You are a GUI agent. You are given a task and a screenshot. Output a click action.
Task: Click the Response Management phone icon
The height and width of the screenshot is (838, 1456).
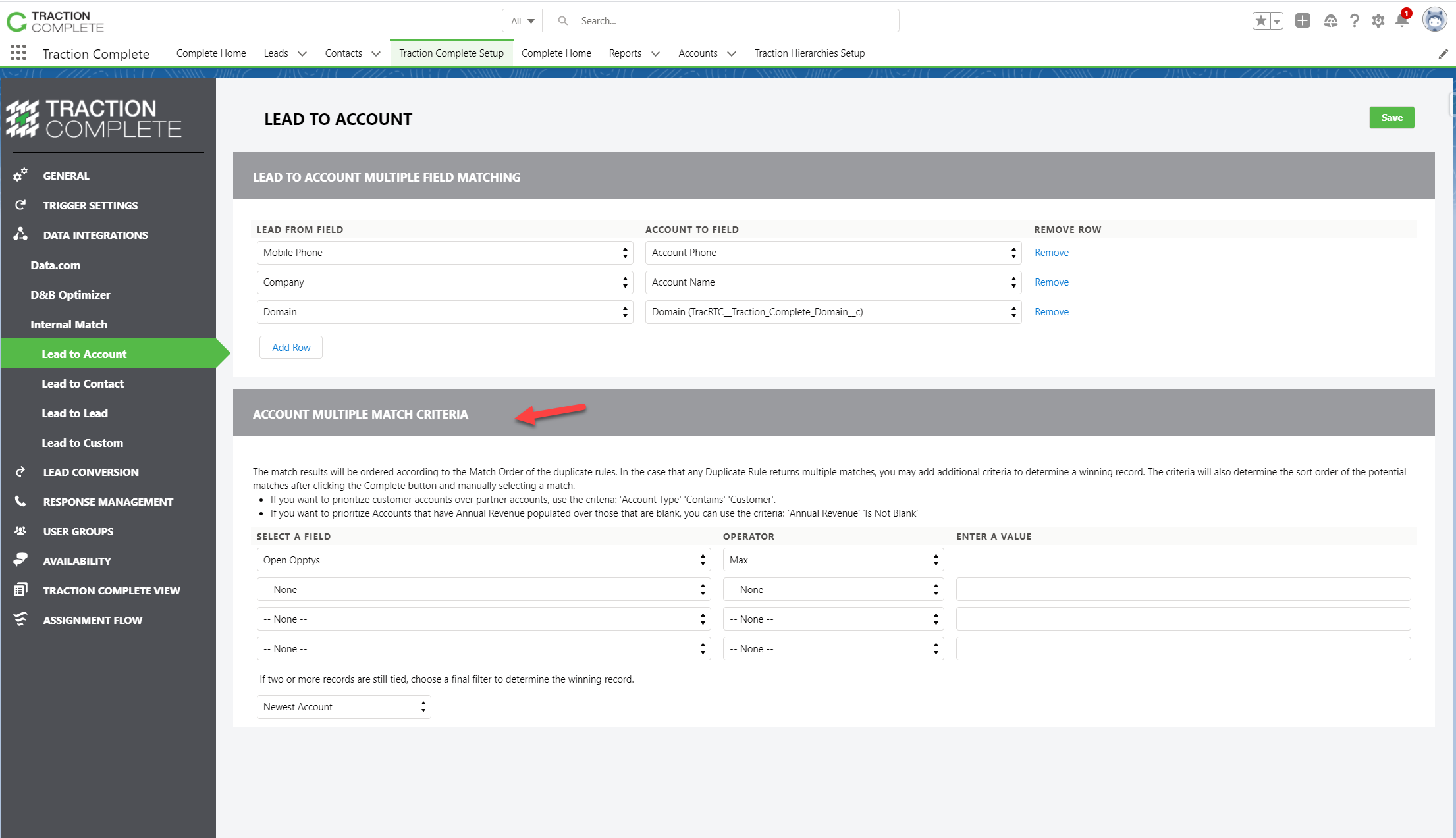point(20,501)
